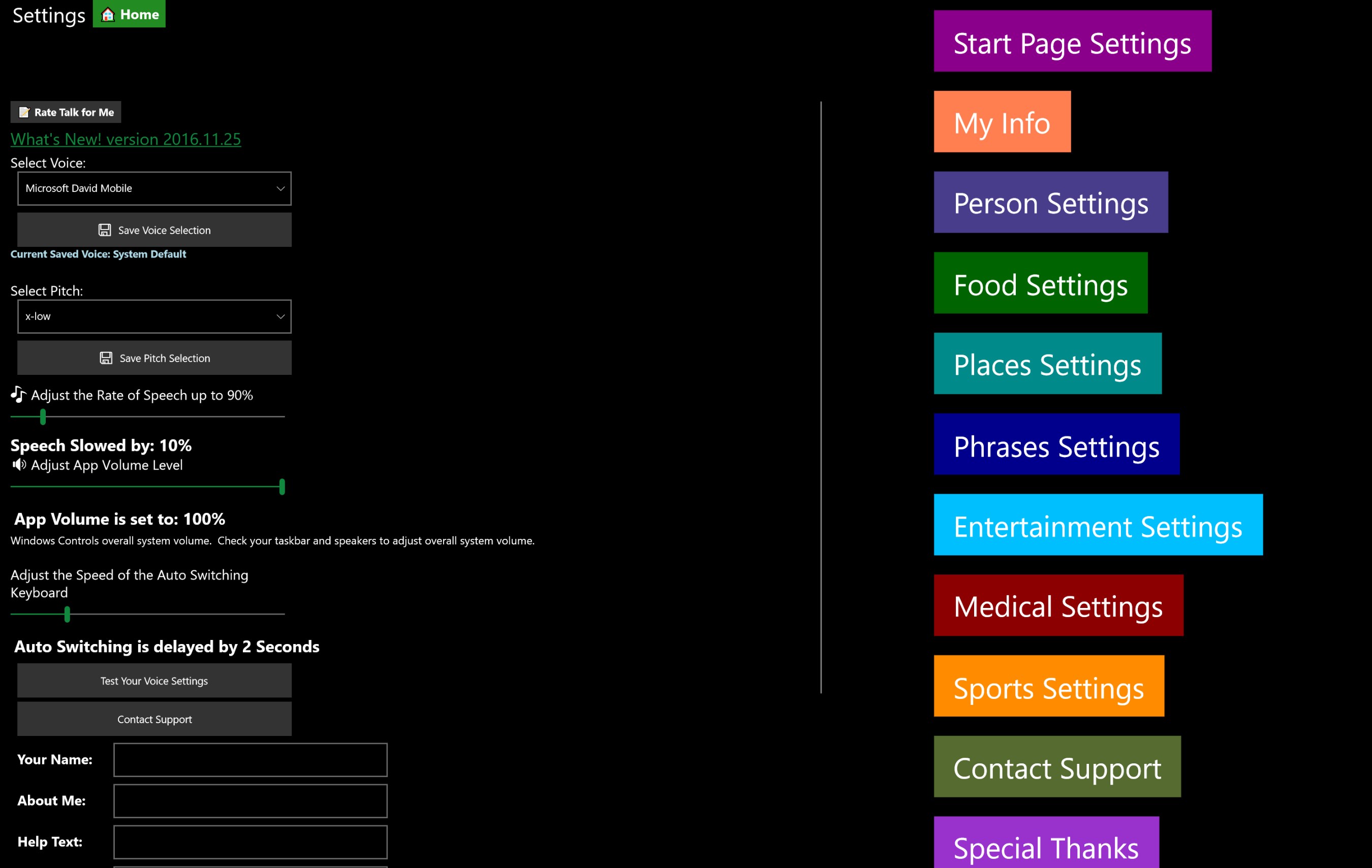Viewport: 1372px width, 868px height.
Task: Click the floppy disk icon on Save Voice Selection
Action: [105, 230]
